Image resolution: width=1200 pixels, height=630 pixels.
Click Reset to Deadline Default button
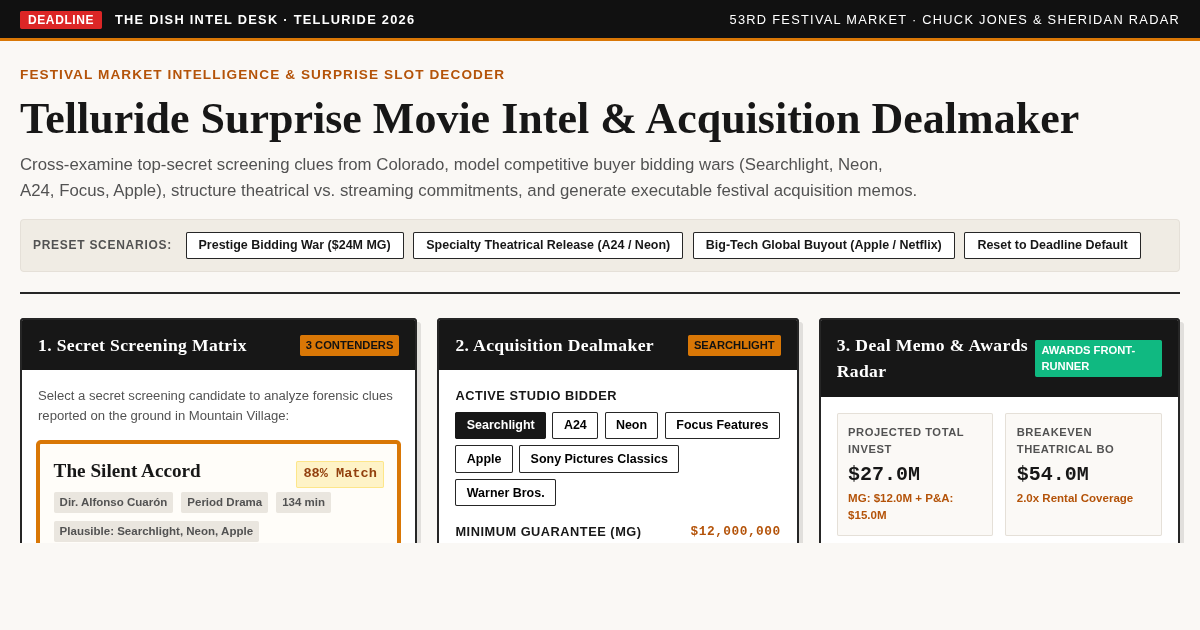(x=1052, y=246)
